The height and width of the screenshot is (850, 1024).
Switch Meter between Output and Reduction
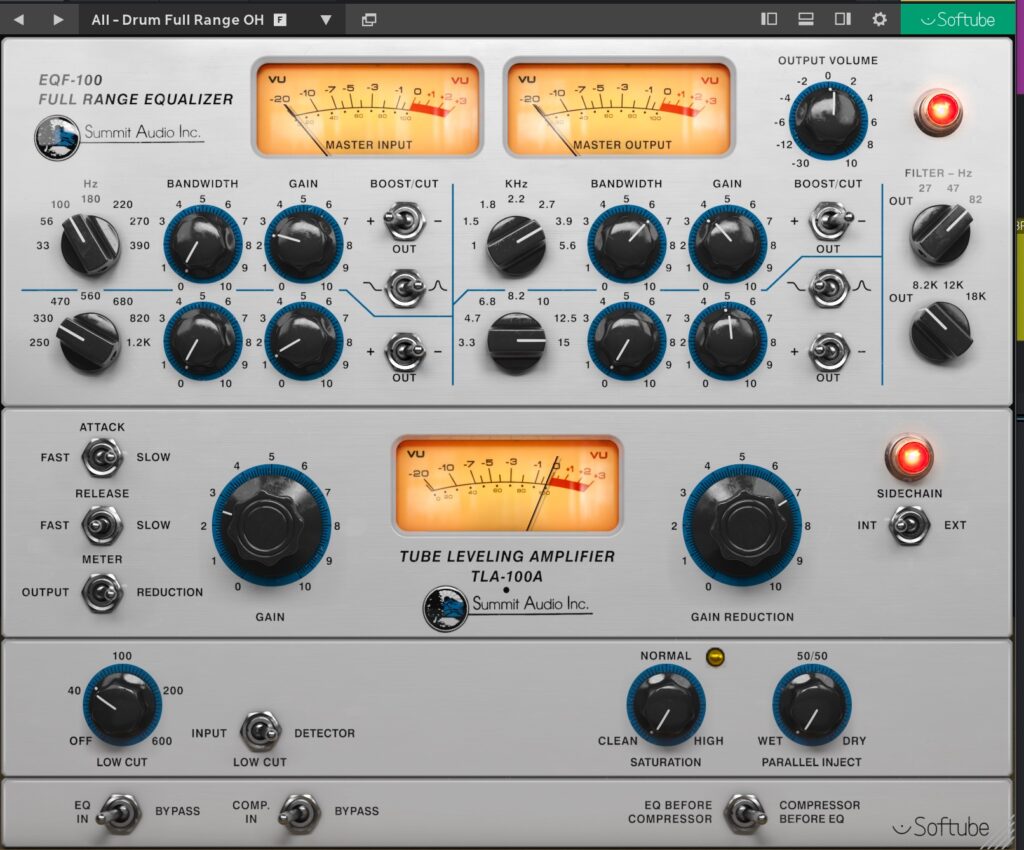click(102, 592)
